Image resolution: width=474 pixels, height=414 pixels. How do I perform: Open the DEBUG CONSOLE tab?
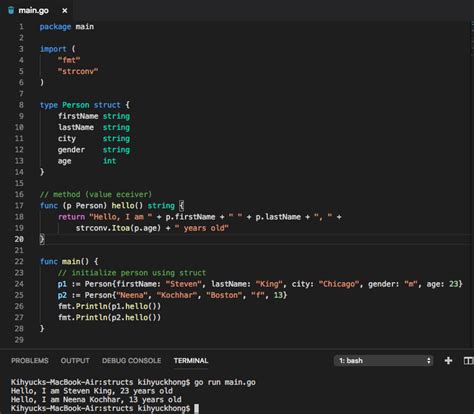131,361
